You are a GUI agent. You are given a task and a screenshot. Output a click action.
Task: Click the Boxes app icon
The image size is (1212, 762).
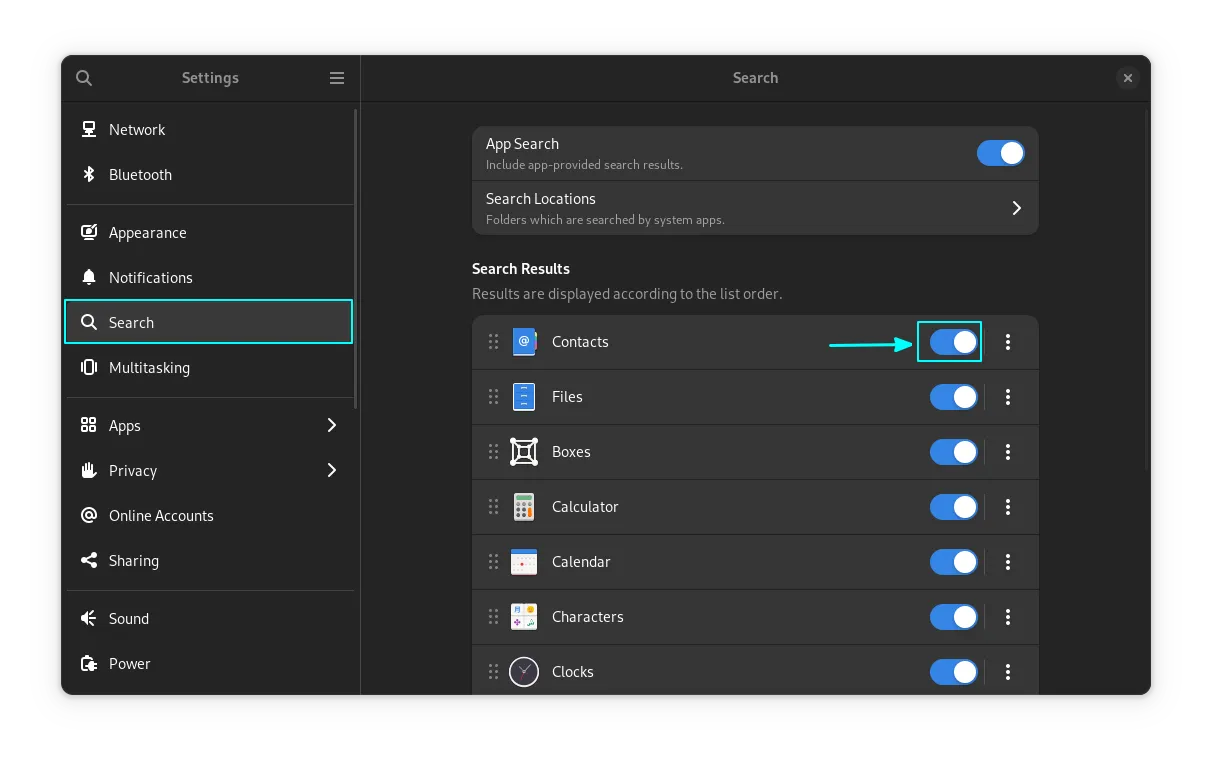[524, 452]
